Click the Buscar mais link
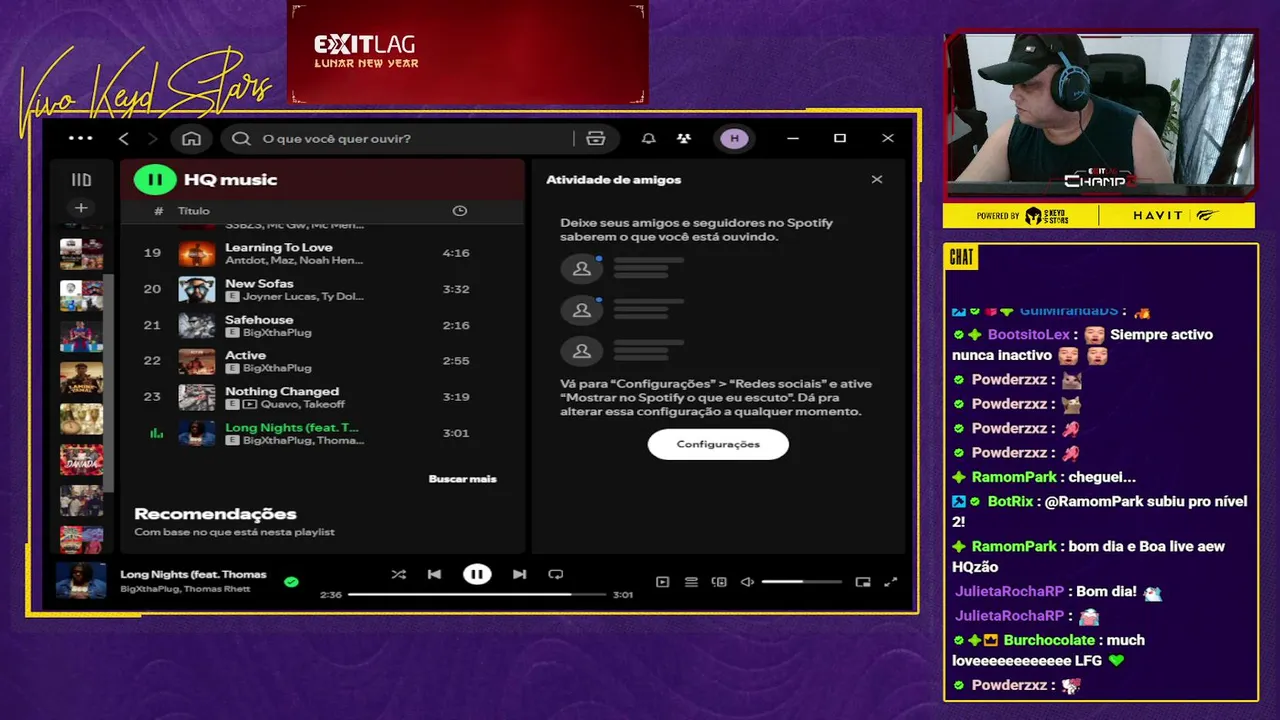 pos(462,479)
